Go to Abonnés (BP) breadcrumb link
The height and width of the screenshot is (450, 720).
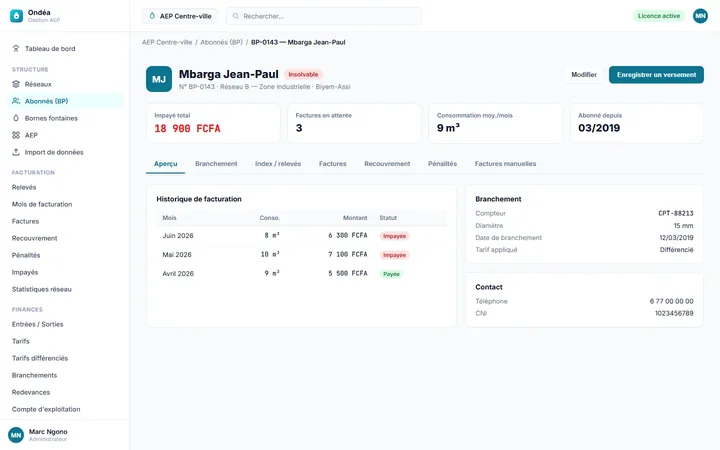[x=221, y=42]
